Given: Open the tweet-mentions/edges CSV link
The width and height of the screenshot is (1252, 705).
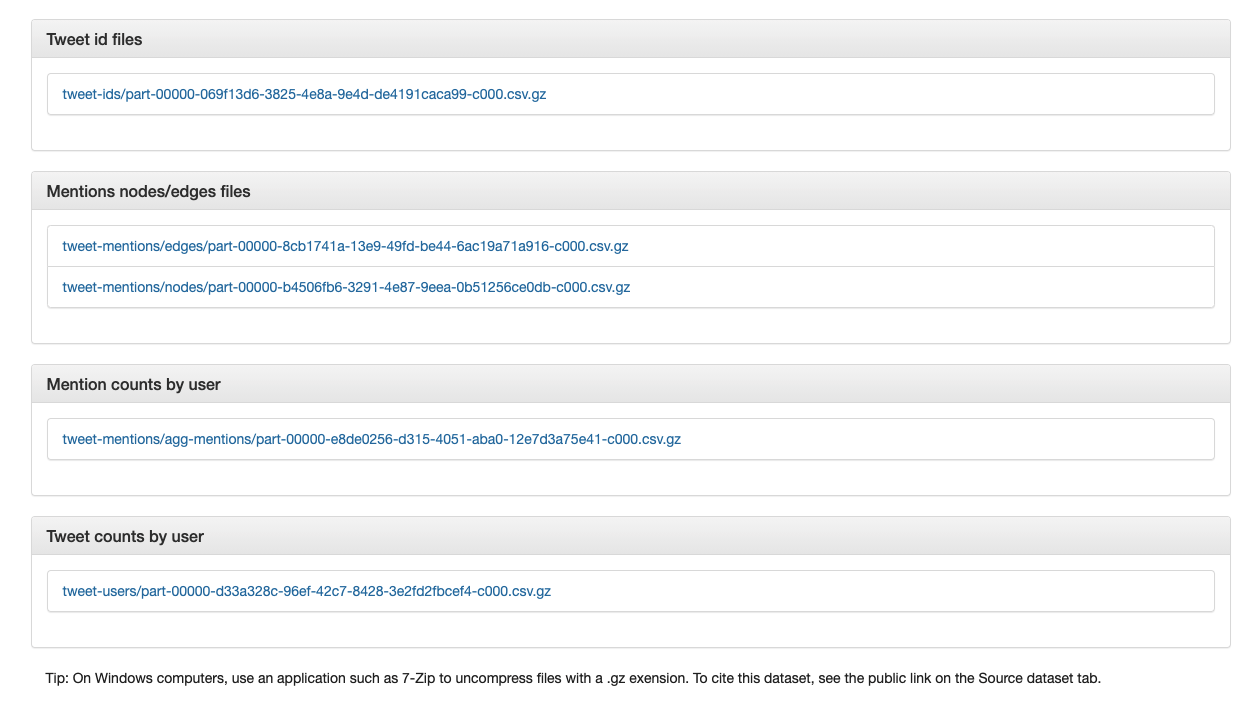Looking at the screenshot, I should [x=346, y=245].
